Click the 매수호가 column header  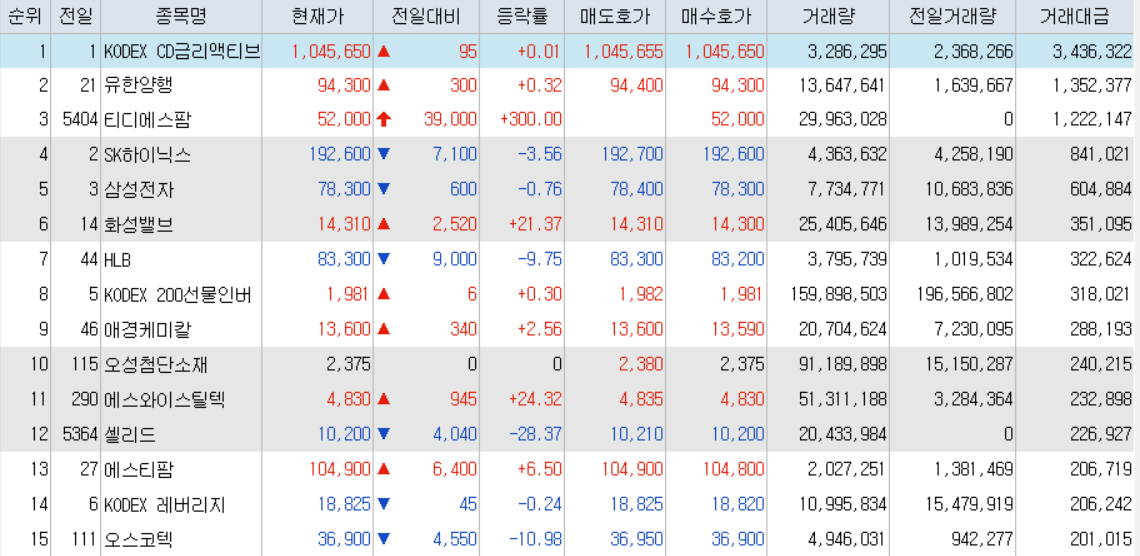point(717,17)
